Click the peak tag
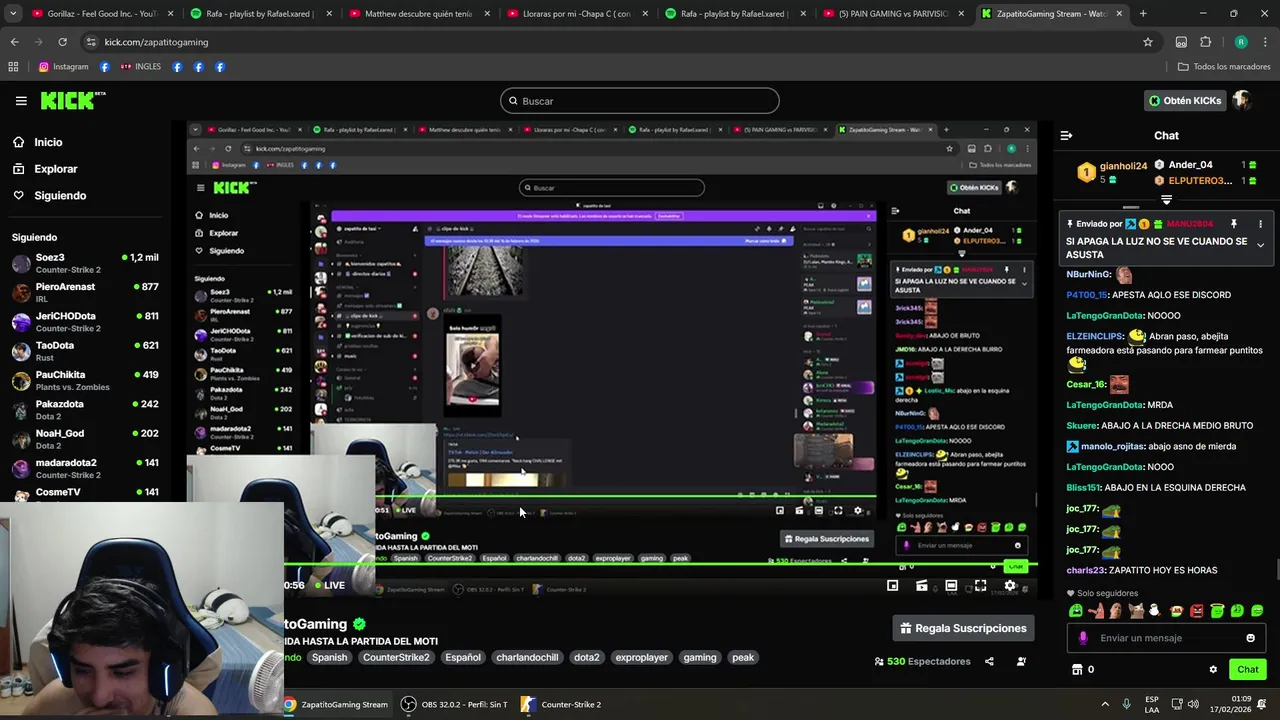1280x720 pixels. (x=743, y=658)
